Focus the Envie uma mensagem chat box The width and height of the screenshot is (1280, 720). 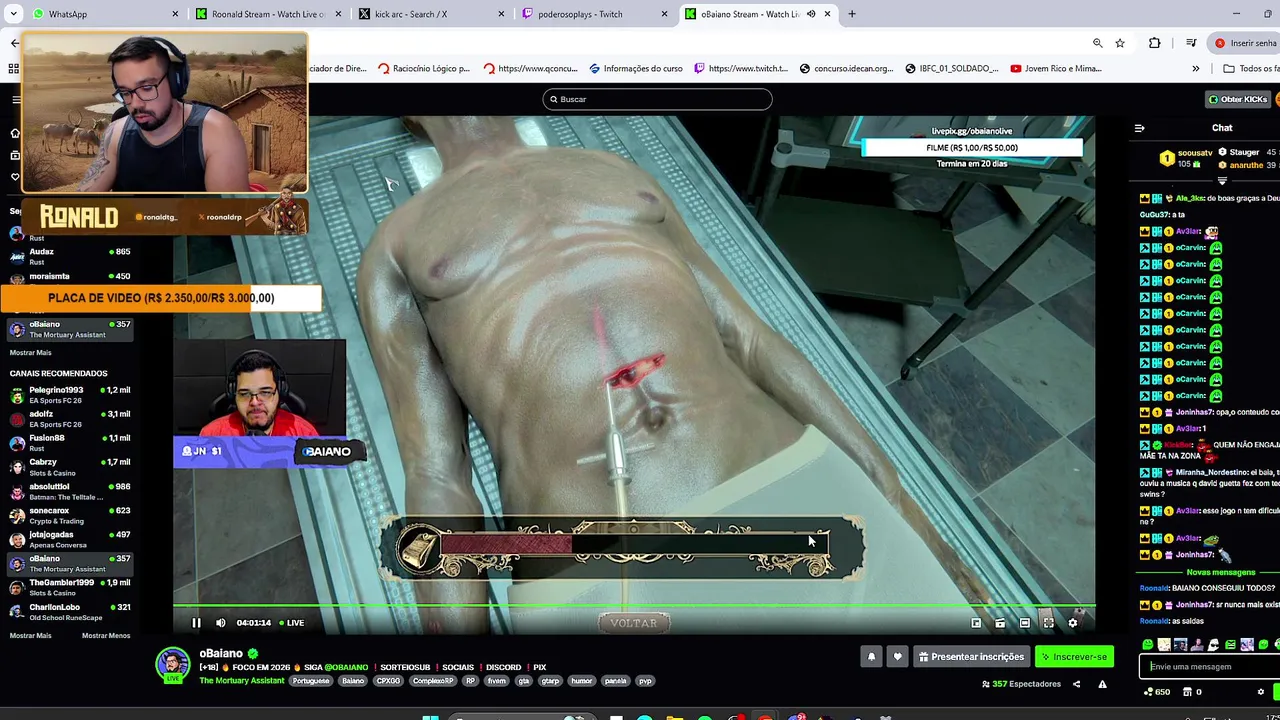[1210, 667]
